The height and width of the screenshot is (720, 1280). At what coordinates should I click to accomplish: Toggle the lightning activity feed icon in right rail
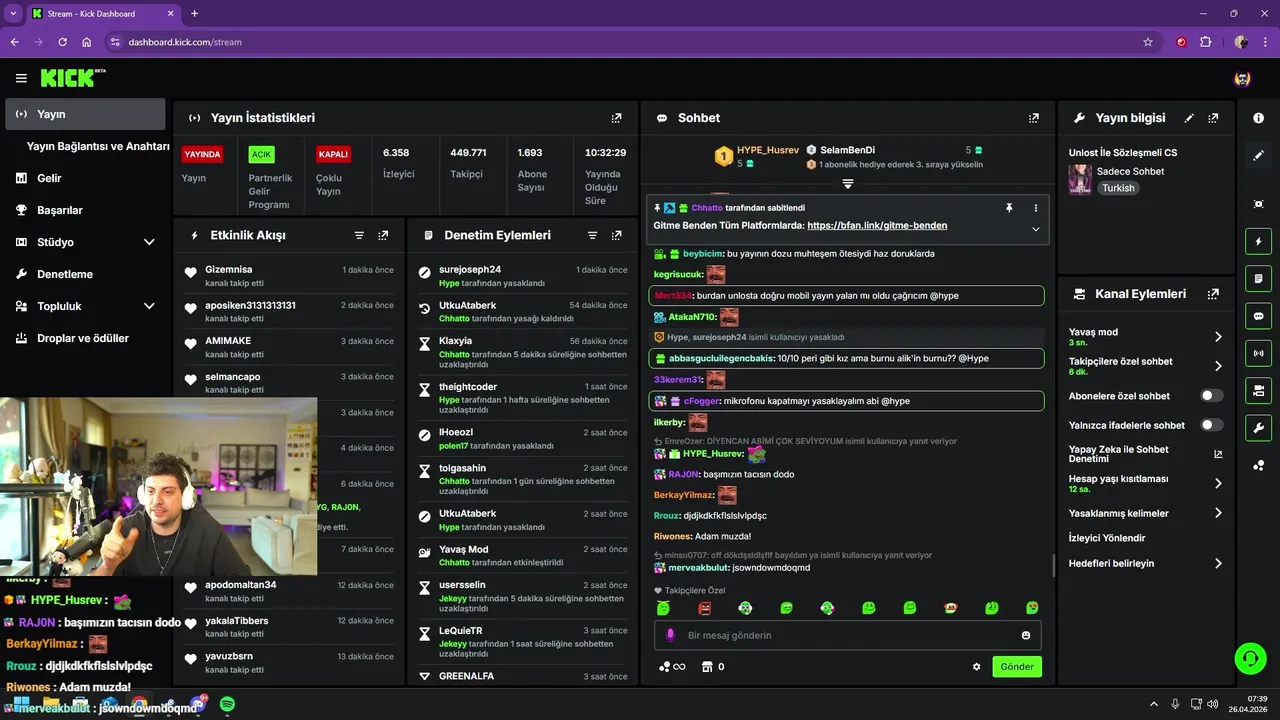(x=1258, y=241)
